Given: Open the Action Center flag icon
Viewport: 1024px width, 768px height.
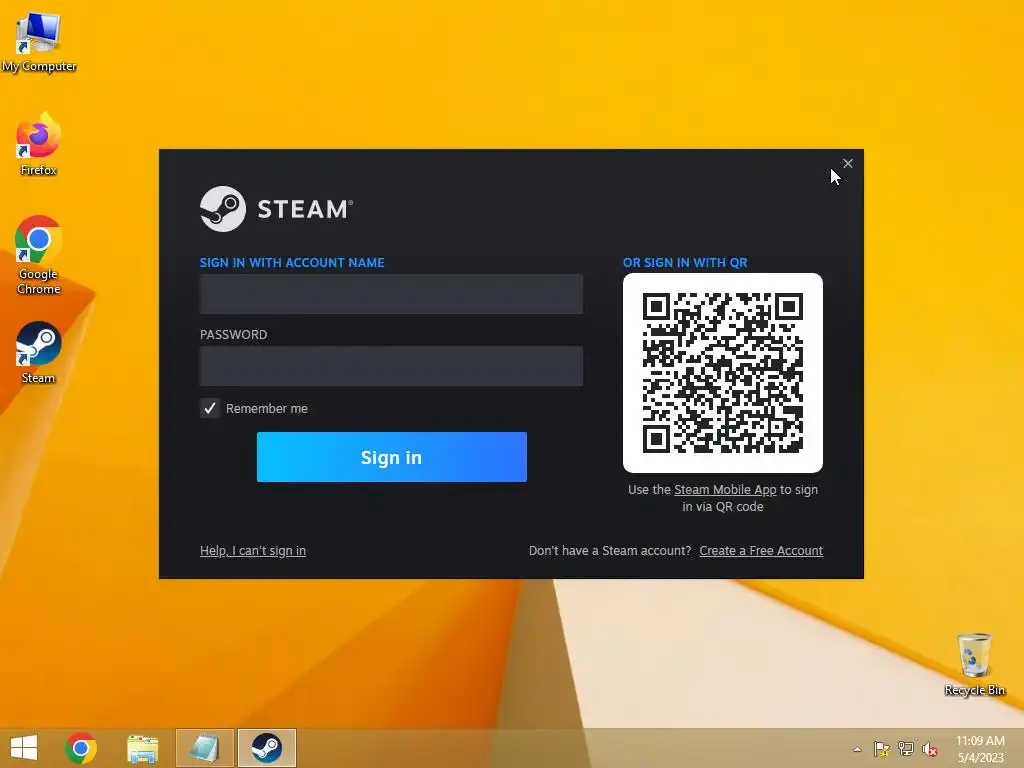Looking at the screenshot, I should click(882, 749).
